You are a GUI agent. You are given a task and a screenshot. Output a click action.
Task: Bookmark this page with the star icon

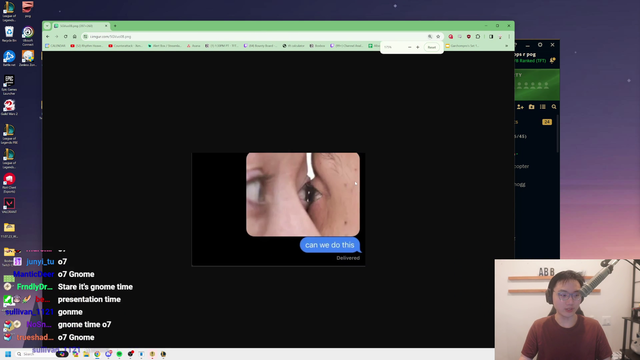(438, 37)
